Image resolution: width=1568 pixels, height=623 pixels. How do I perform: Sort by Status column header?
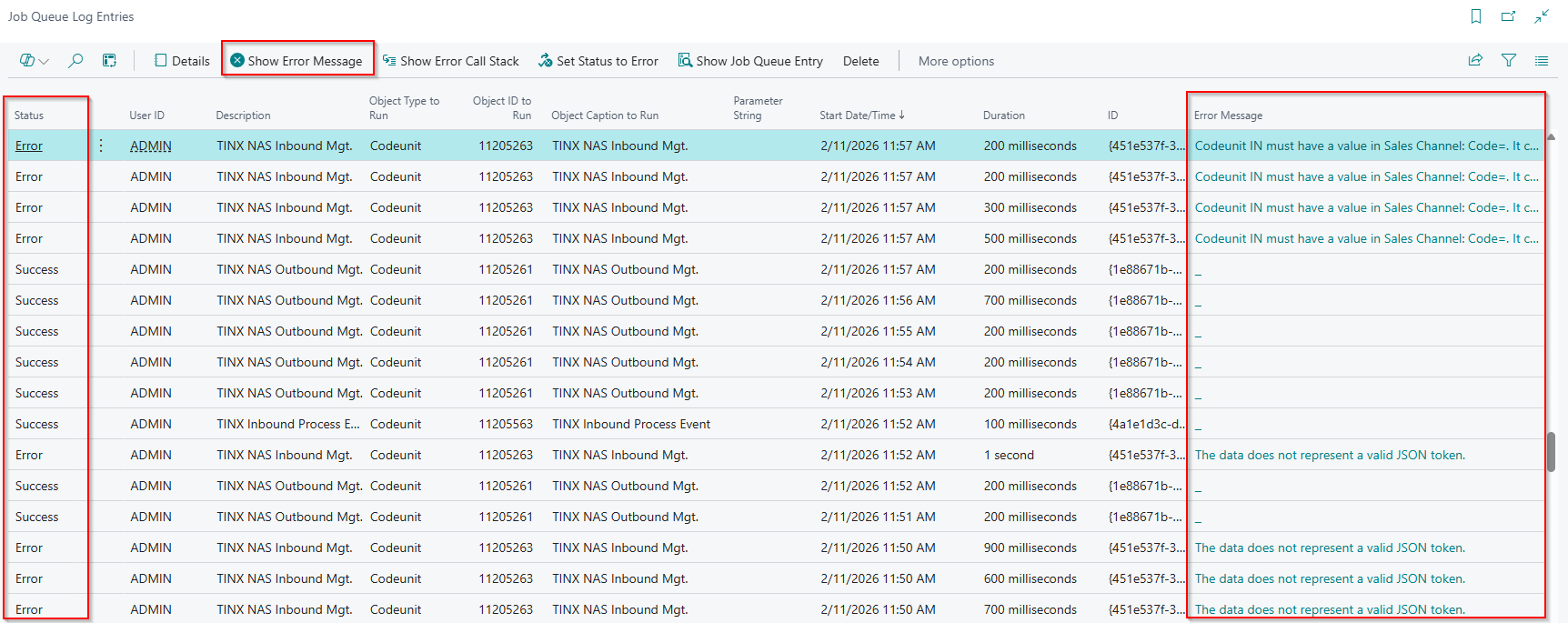pyautogui.click(x=29, y=116)
